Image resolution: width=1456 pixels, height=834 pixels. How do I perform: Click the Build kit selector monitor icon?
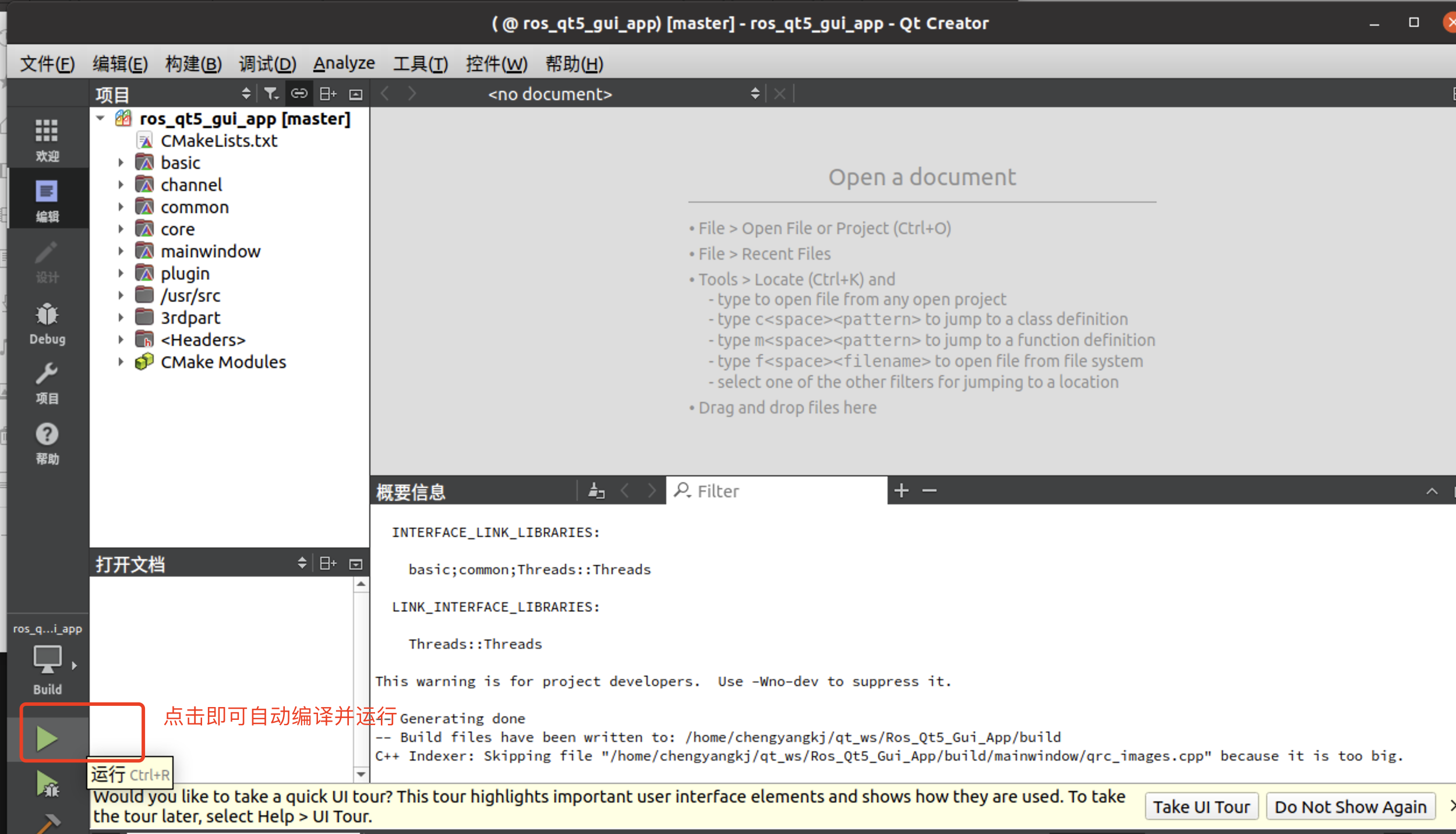click(x=47, y=660)
